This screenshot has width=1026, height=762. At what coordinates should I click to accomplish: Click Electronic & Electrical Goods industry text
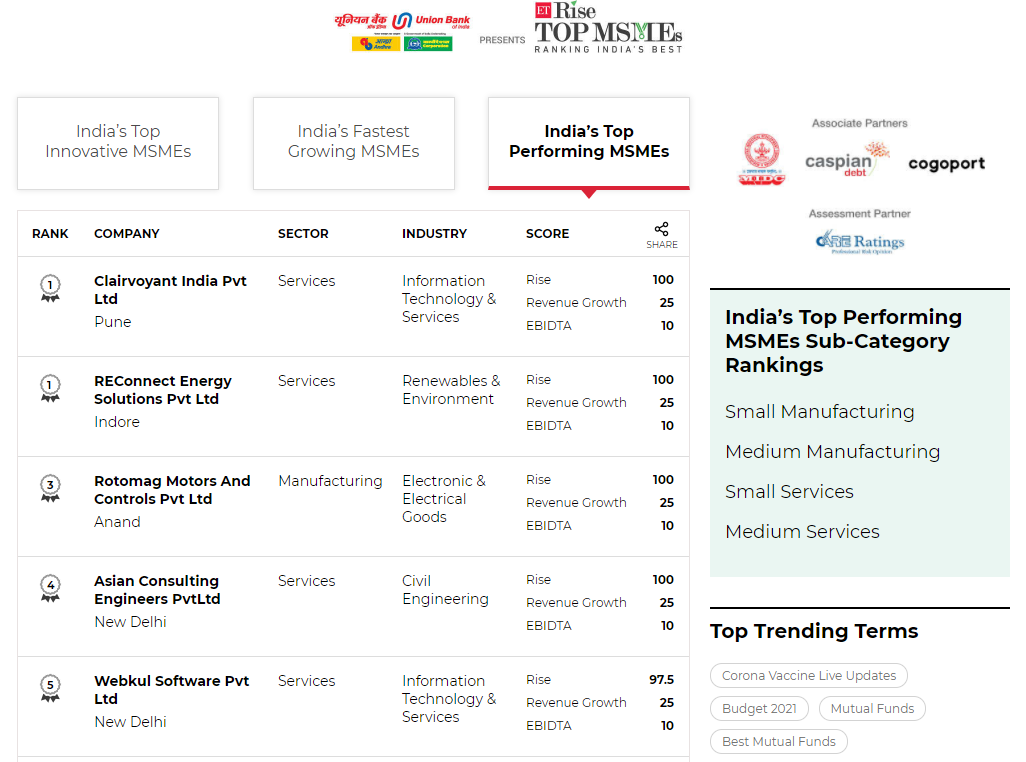coord(444,498)
